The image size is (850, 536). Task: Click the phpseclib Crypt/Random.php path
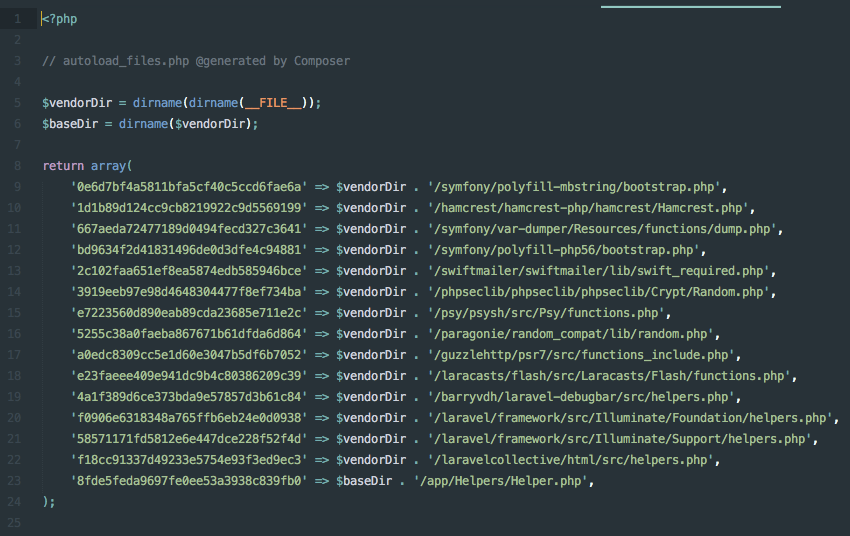coord(598,292)
